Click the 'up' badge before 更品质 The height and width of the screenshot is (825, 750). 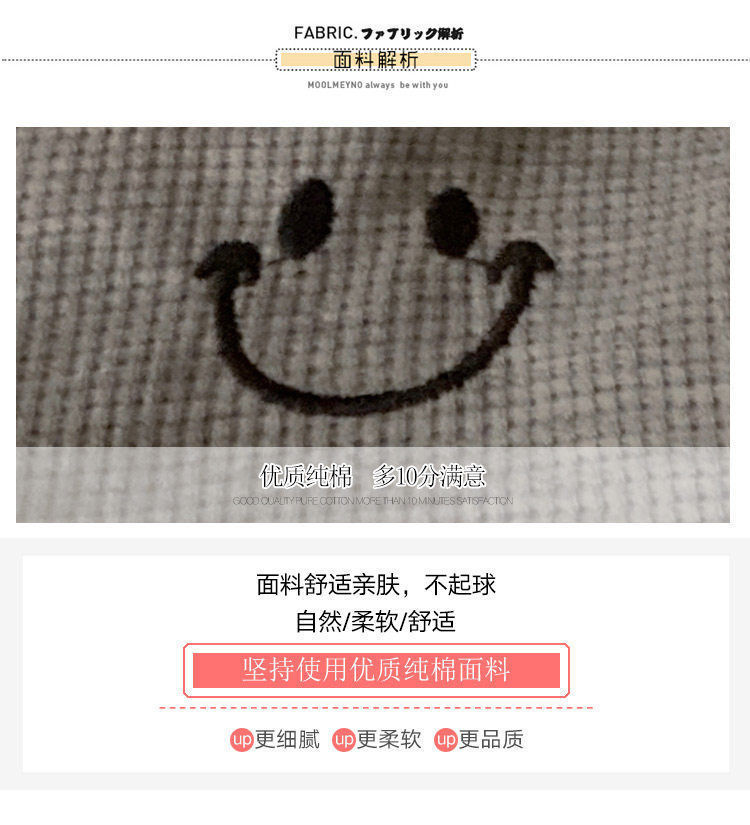pyautogui.click(x=446, y=740)
